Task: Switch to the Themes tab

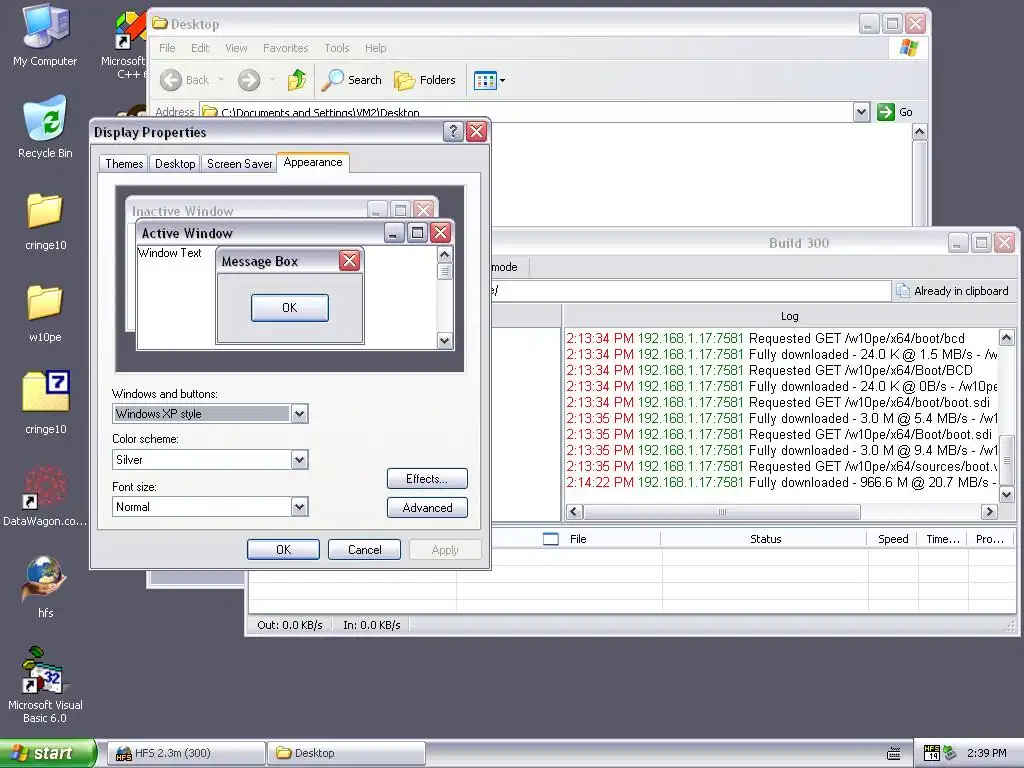Action: point(124,163)
